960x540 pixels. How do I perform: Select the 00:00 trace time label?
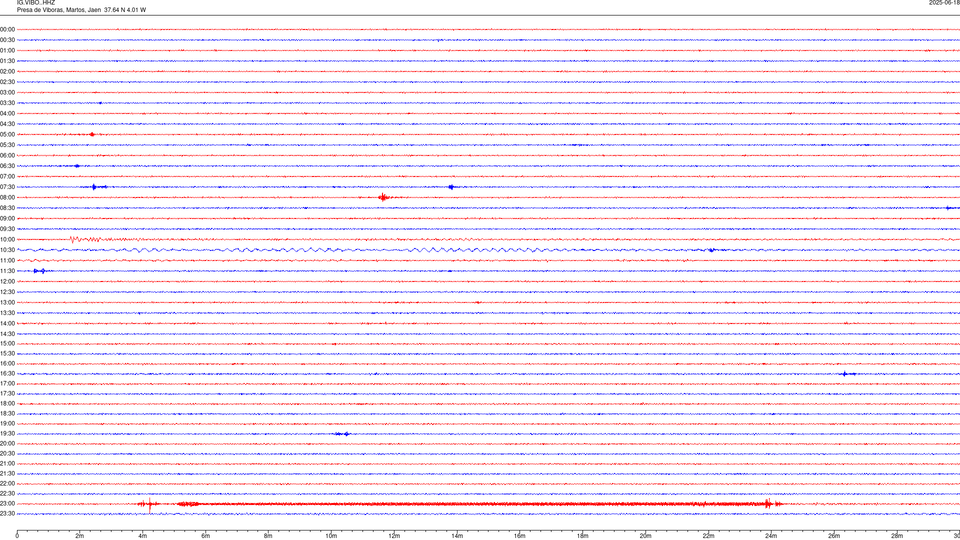pos(7,29)
